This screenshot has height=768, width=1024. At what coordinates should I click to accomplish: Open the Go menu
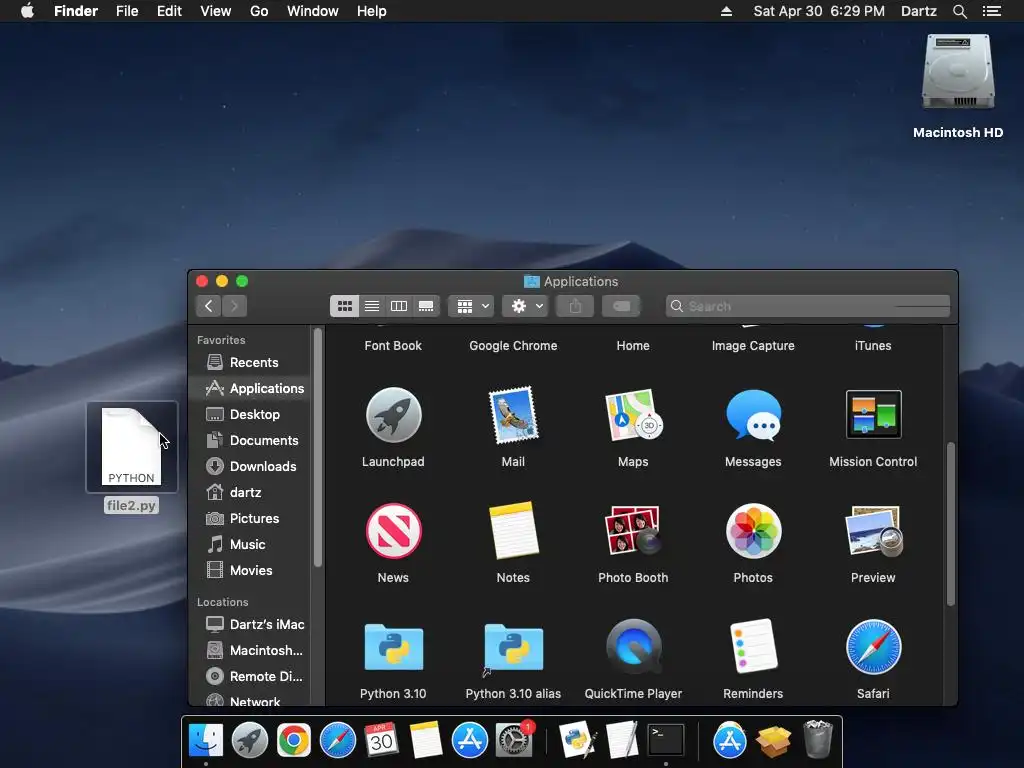click(x=259, y=11)
